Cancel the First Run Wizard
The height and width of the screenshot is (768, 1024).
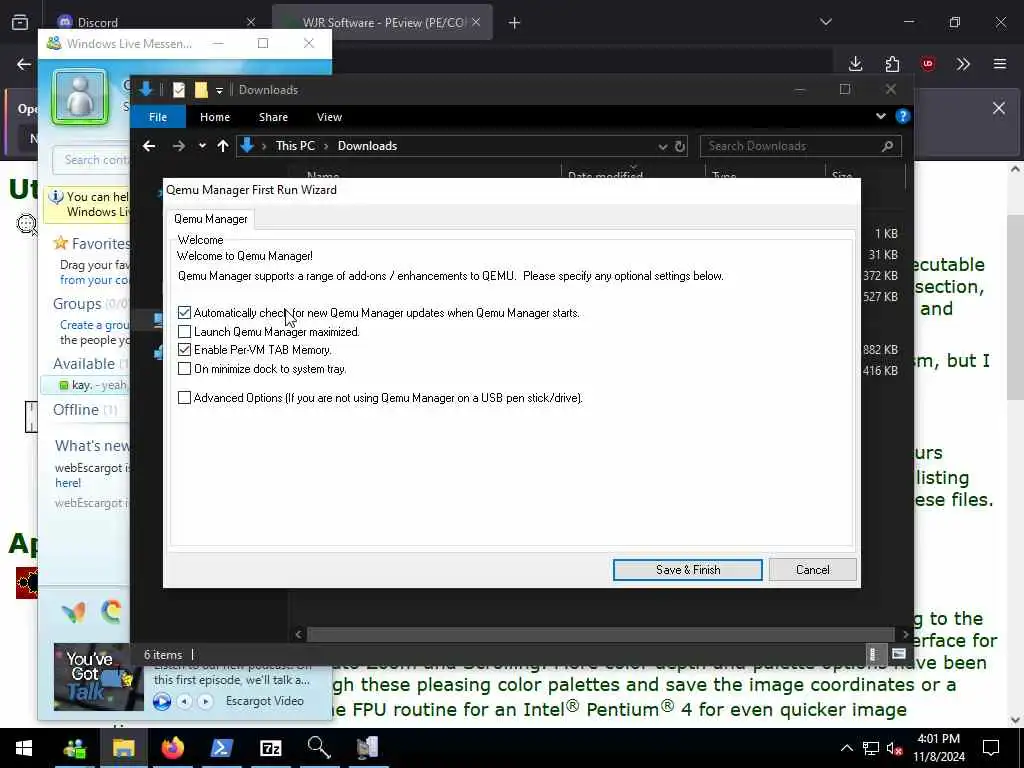tap(812, 569)
